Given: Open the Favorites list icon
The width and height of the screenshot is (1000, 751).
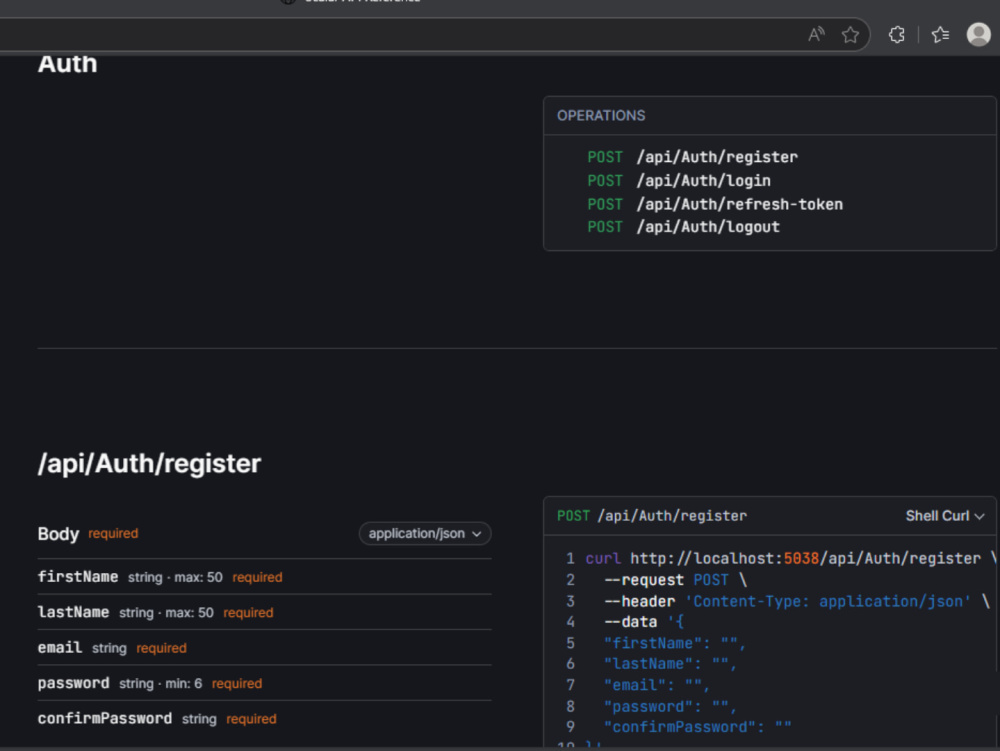Looking at the screenshot, I should (x=940, y=34).
